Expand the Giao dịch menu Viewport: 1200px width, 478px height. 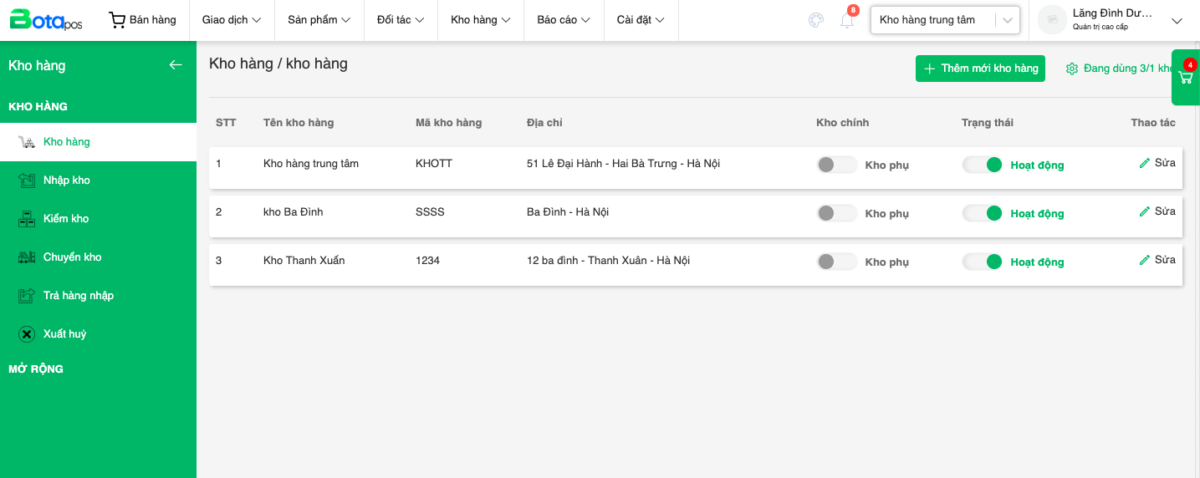(x=231, y=20)
